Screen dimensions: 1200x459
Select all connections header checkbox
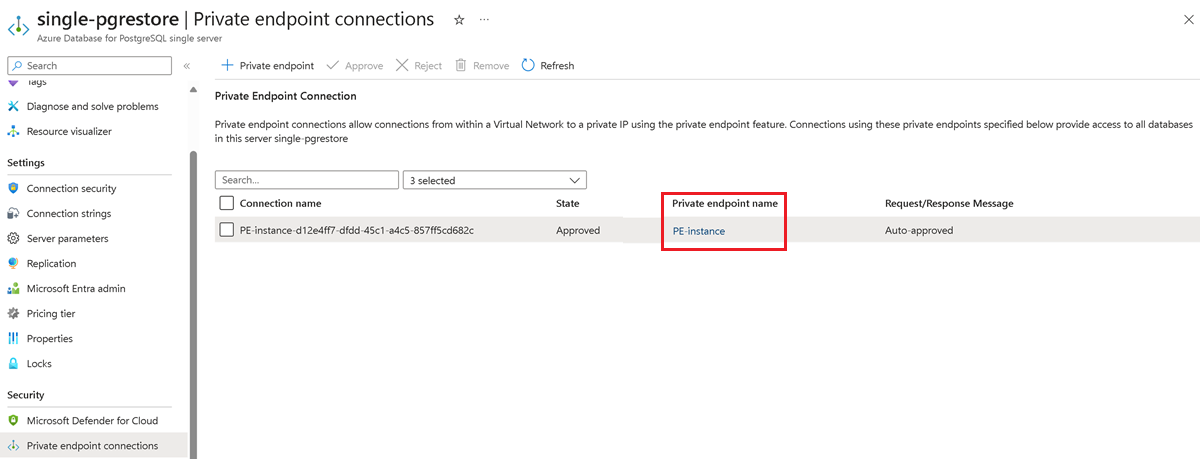(x=227, y=203)
